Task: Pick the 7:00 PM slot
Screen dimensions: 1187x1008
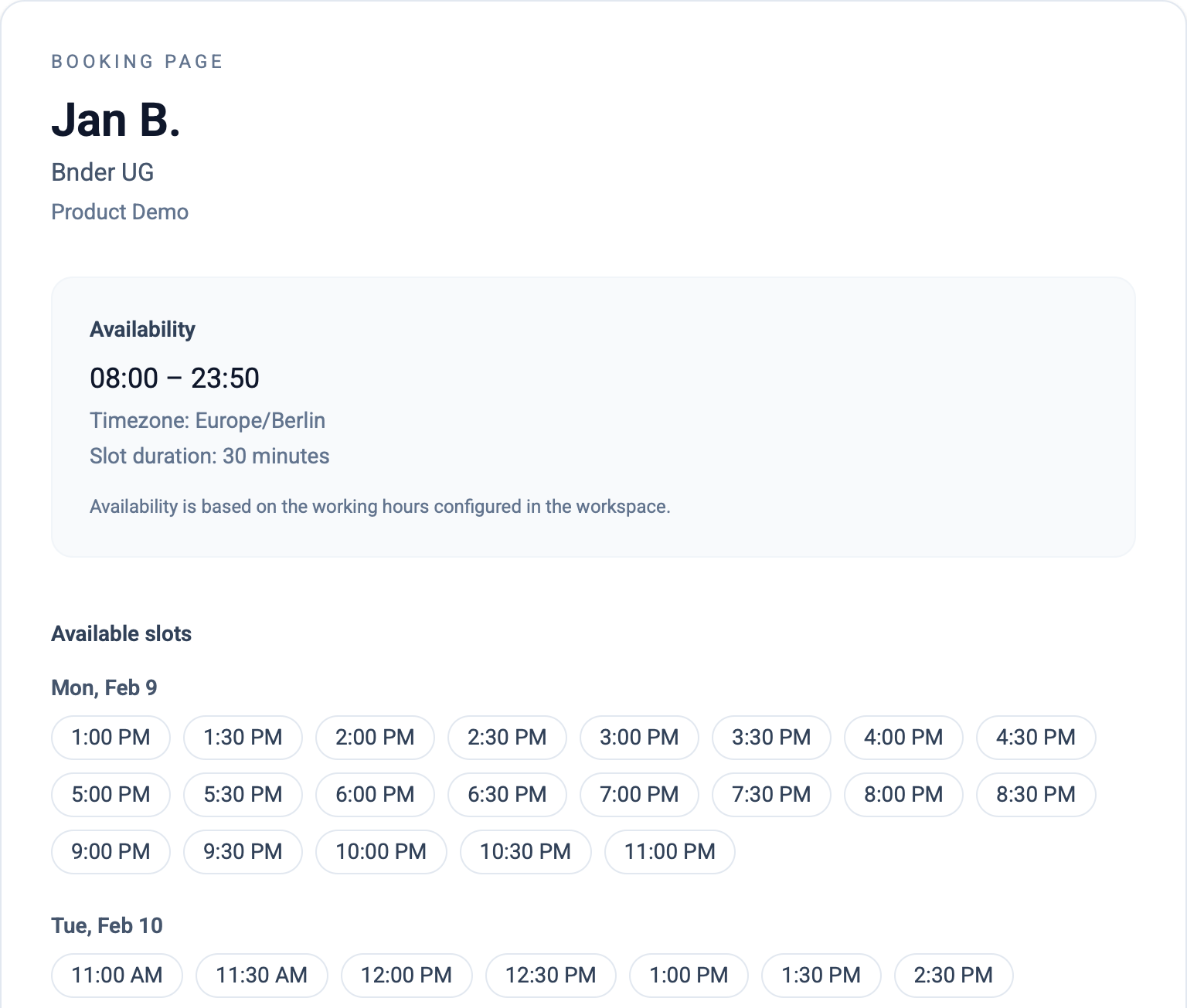Action: tap(639, 794)
